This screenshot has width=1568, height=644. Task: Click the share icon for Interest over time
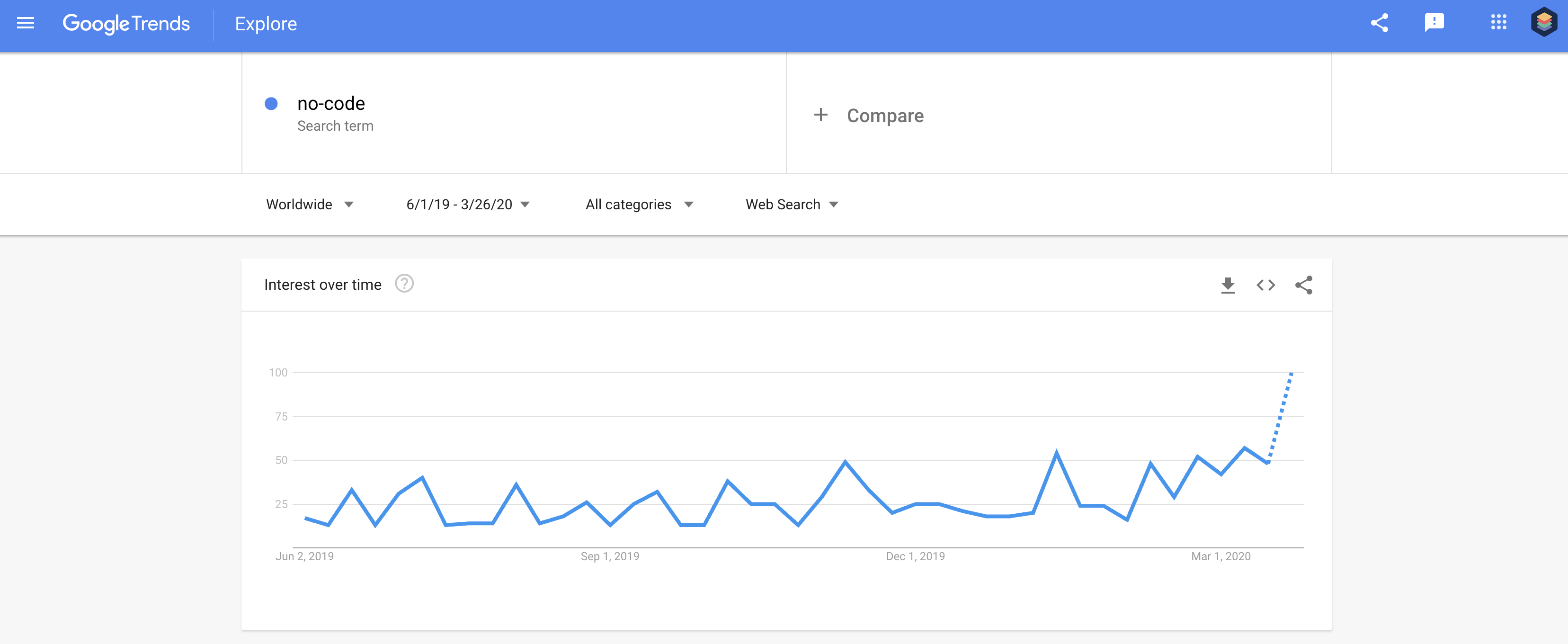click(x=1303, y=284)
